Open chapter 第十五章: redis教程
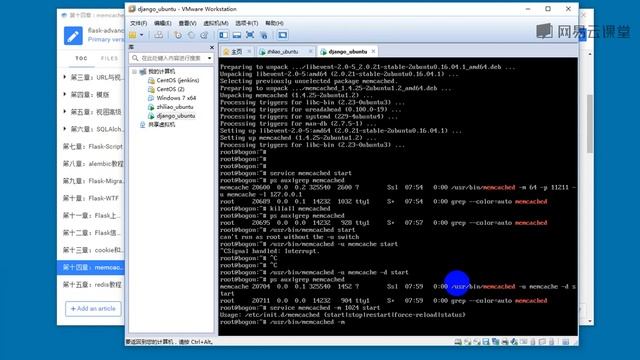The image size is (640, 360). pyautogui.click(x=92, y=284)
